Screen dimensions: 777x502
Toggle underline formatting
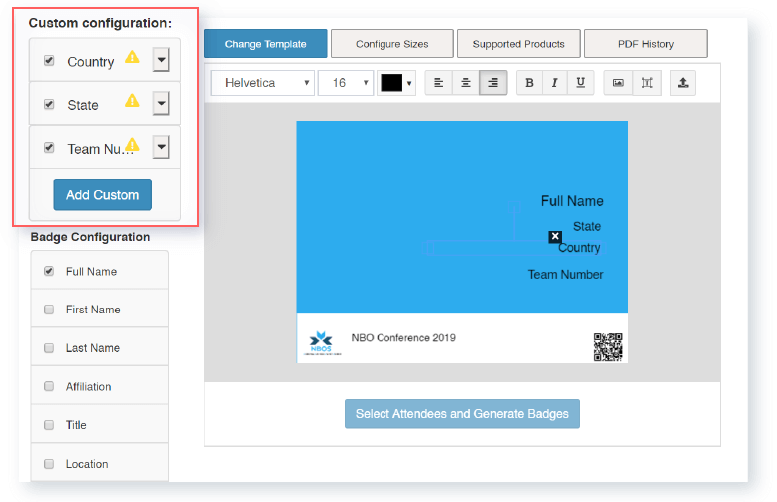[581, 83]
